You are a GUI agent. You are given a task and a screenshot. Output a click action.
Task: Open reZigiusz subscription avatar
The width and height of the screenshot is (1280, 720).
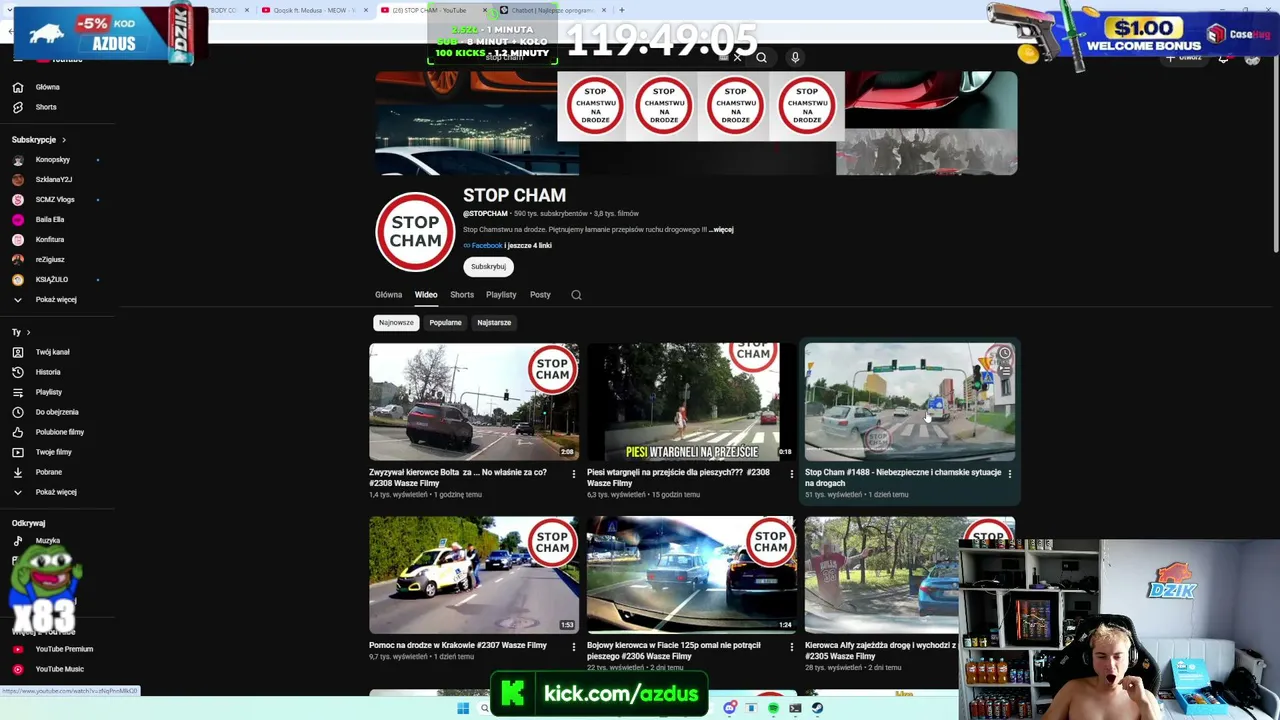(18, 260)
